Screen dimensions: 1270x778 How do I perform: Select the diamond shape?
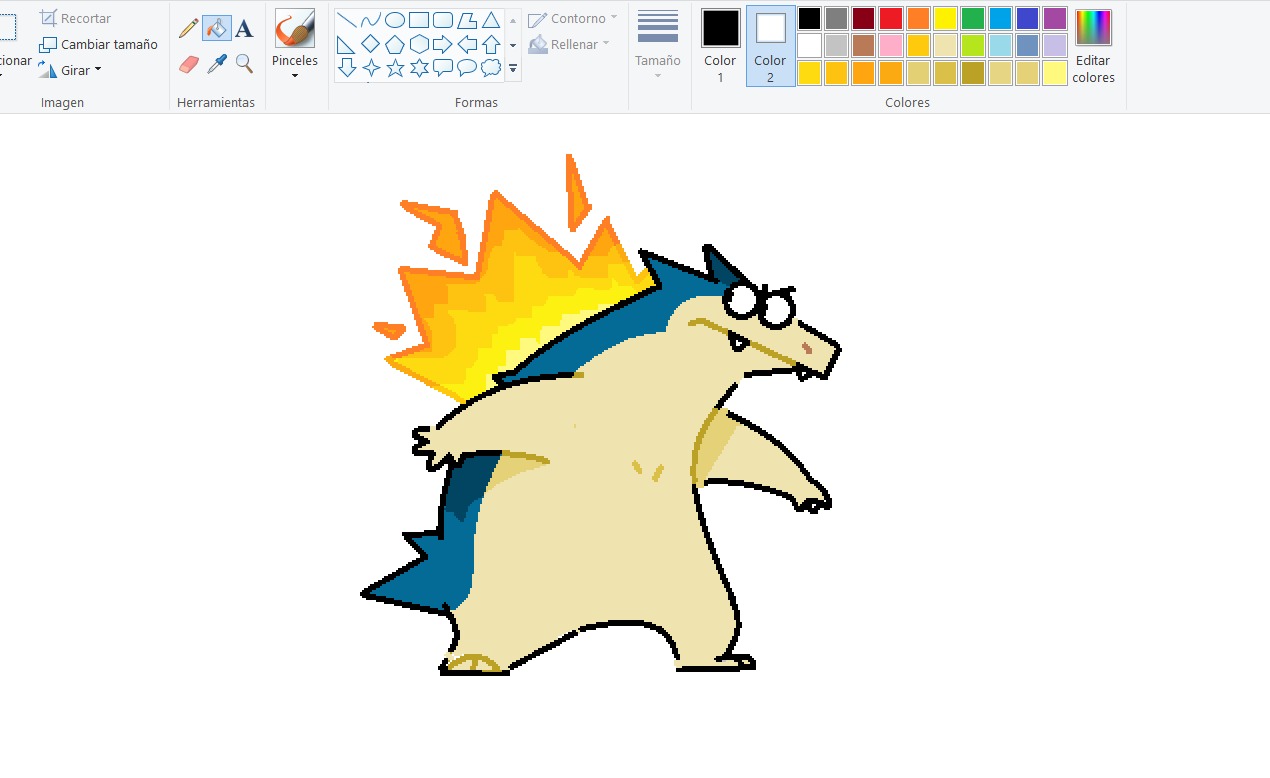point(370,44)
